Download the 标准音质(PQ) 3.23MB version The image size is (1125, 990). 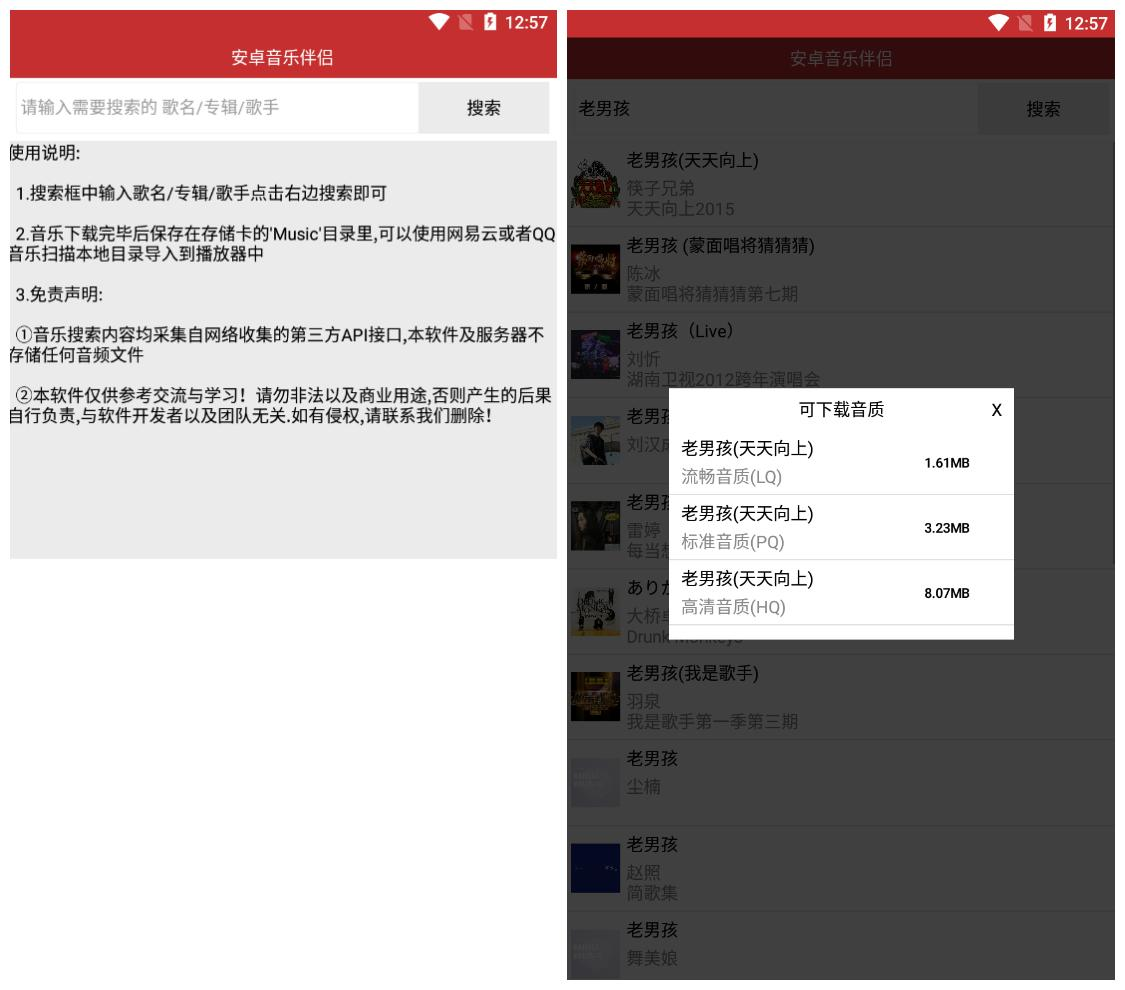[x=840, y=528]
